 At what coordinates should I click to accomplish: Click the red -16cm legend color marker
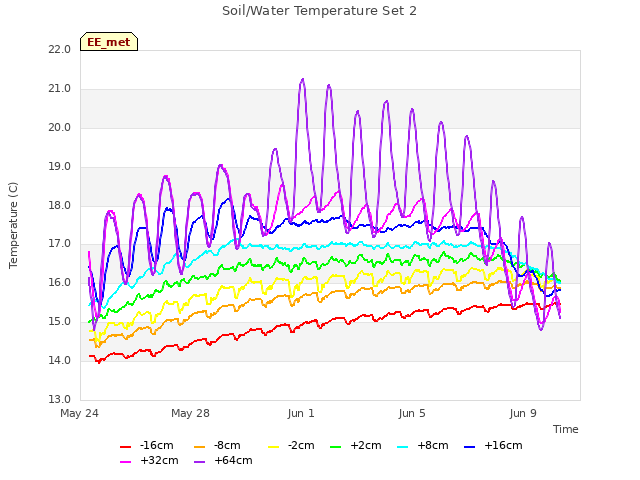(x=125, y=447)
